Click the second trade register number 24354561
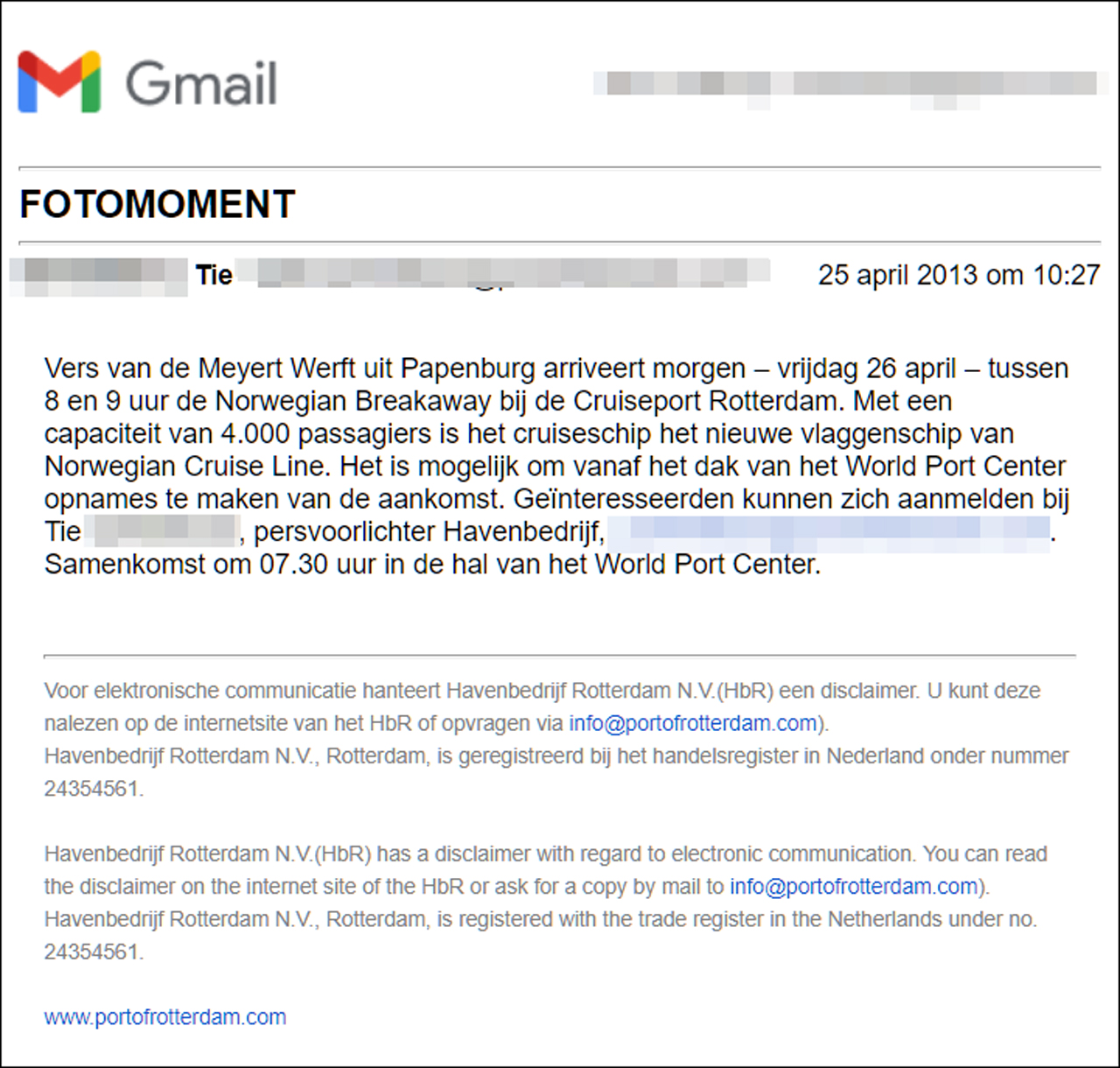The image size is (1120, 1068). (x=92, y=952)
